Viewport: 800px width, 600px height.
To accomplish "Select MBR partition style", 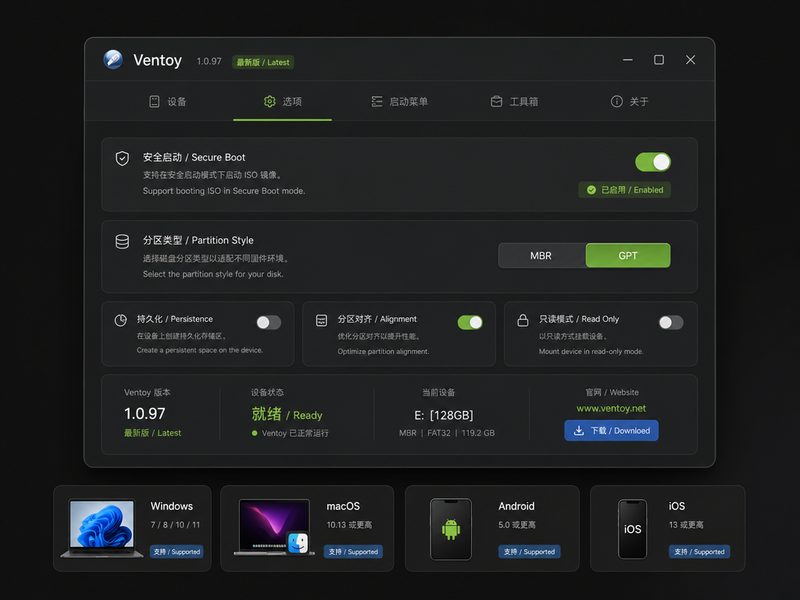I will coord(541,256).
